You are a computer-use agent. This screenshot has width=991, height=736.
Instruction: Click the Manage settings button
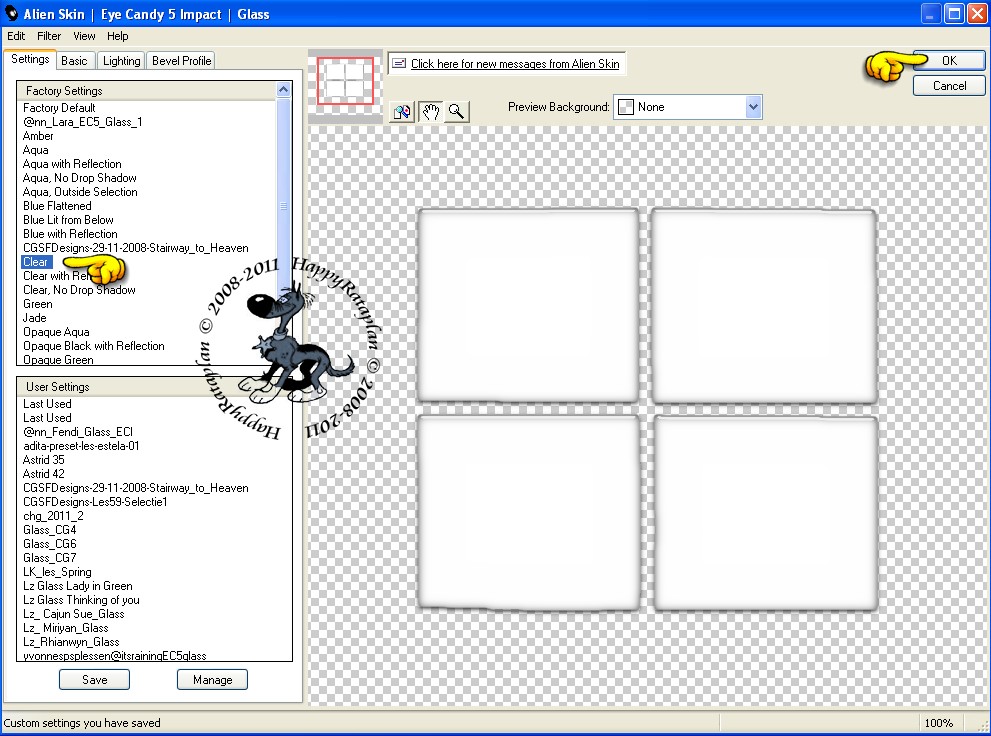point(212,680)
